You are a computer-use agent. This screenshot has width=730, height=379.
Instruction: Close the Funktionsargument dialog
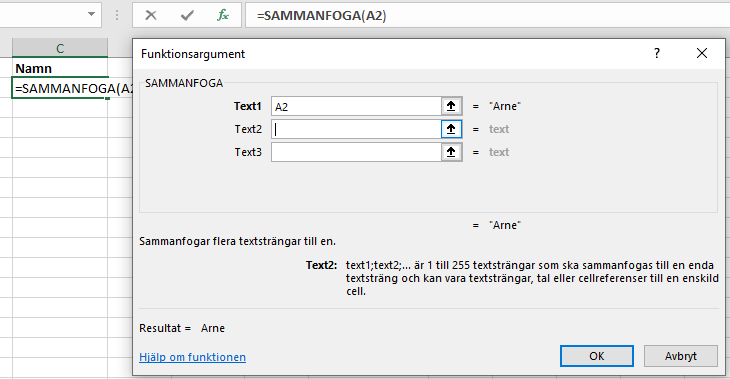702,53
